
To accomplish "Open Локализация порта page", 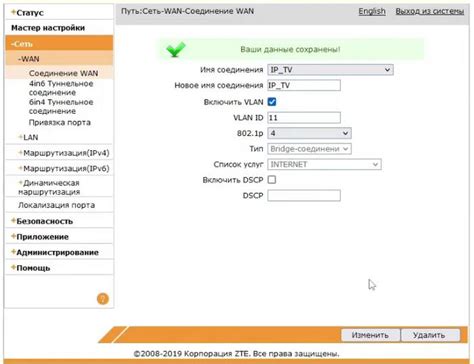I will pyautogui.click(x=56, y=205).
